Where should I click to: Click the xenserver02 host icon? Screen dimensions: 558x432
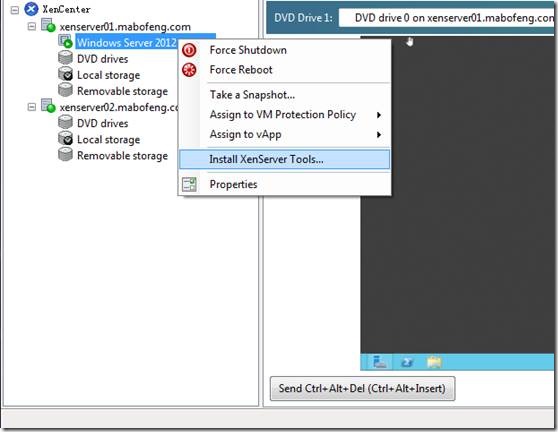coord(48,106)
